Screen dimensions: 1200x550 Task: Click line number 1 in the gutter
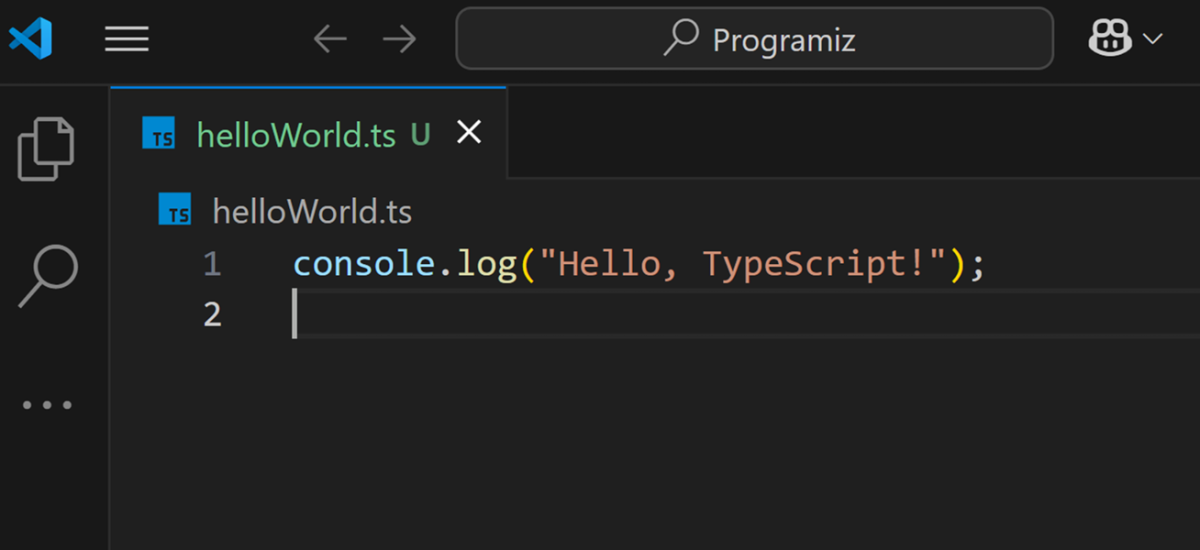pos(211,265)
